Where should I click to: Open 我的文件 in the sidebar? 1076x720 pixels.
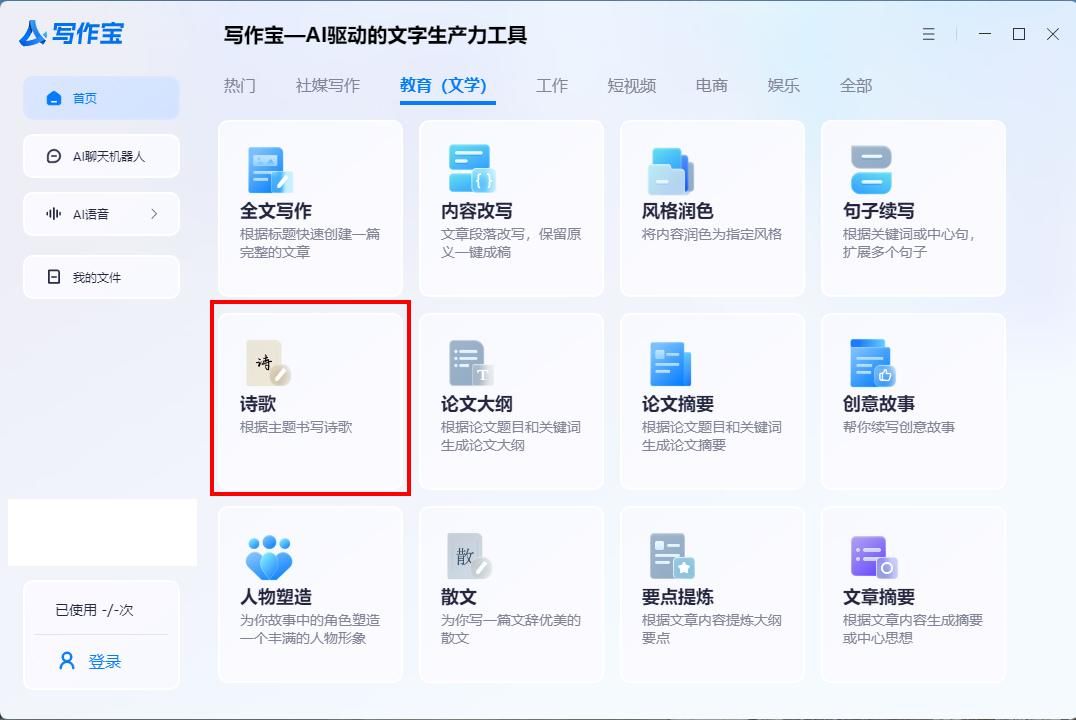coord(102,277)
